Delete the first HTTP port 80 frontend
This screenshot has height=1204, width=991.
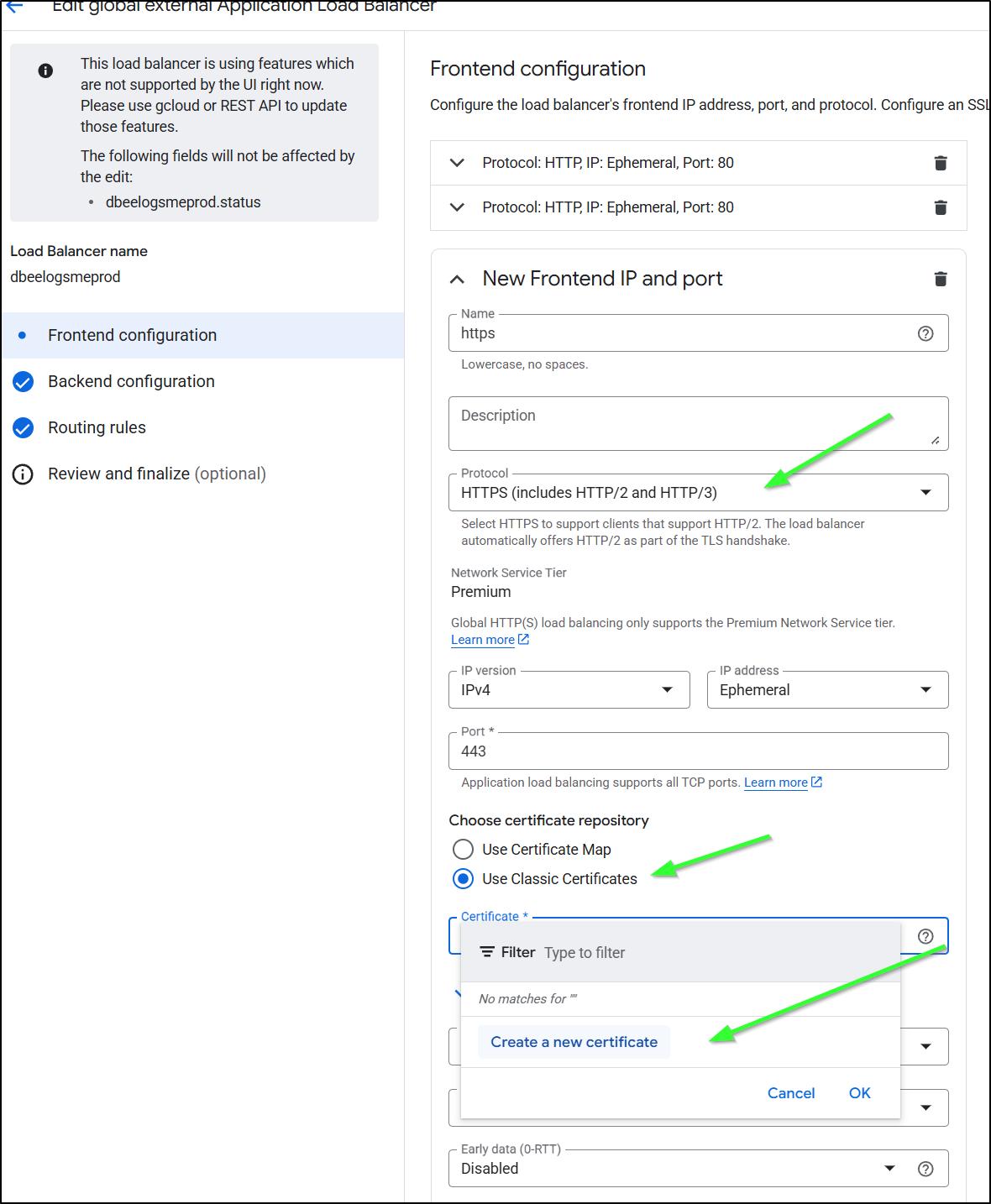pos(941,163)
